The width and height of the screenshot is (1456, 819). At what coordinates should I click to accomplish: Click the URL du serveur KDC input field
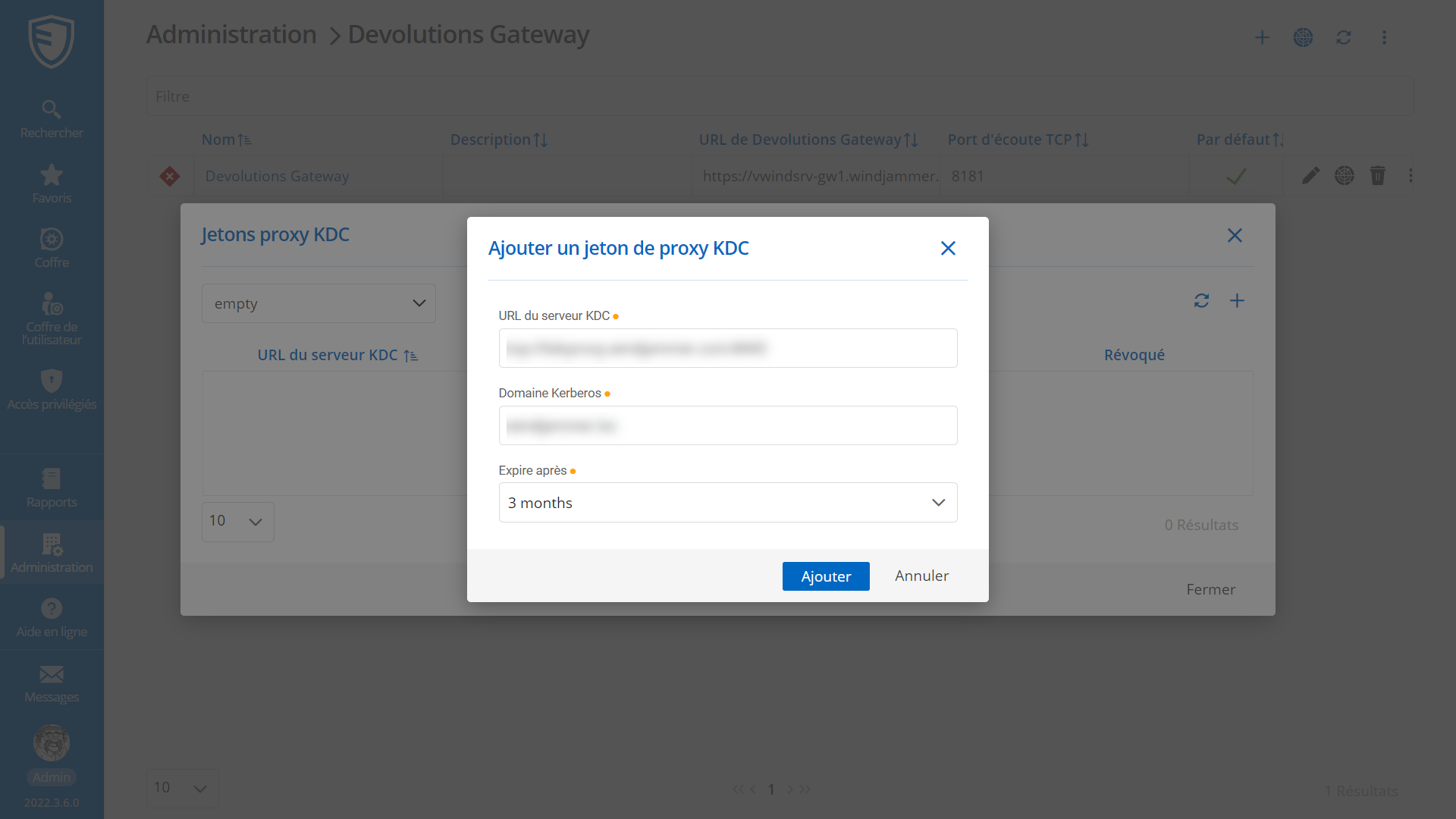pos(727,348)
